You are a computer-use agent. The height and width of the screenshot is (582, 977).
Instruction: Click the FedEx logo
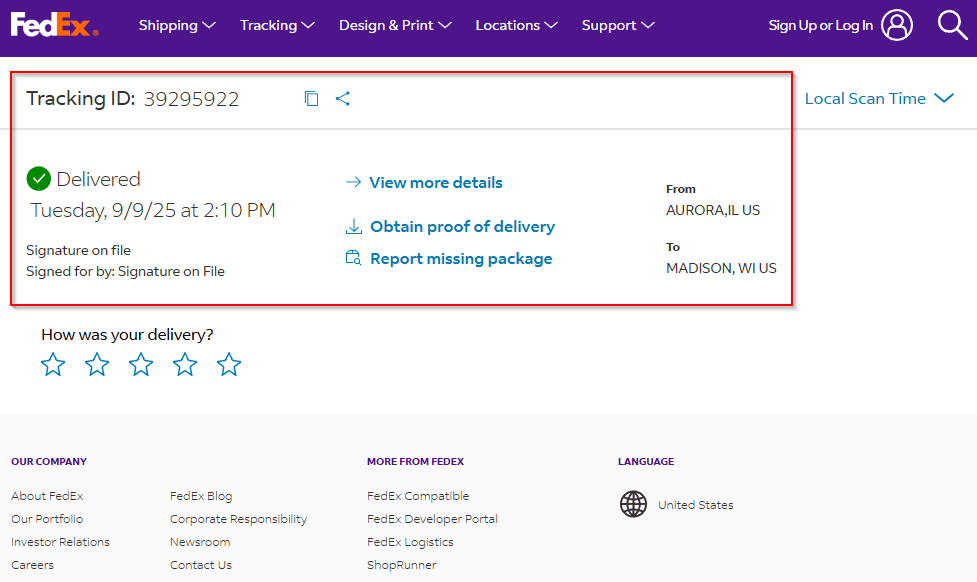(x=54, y=25)
